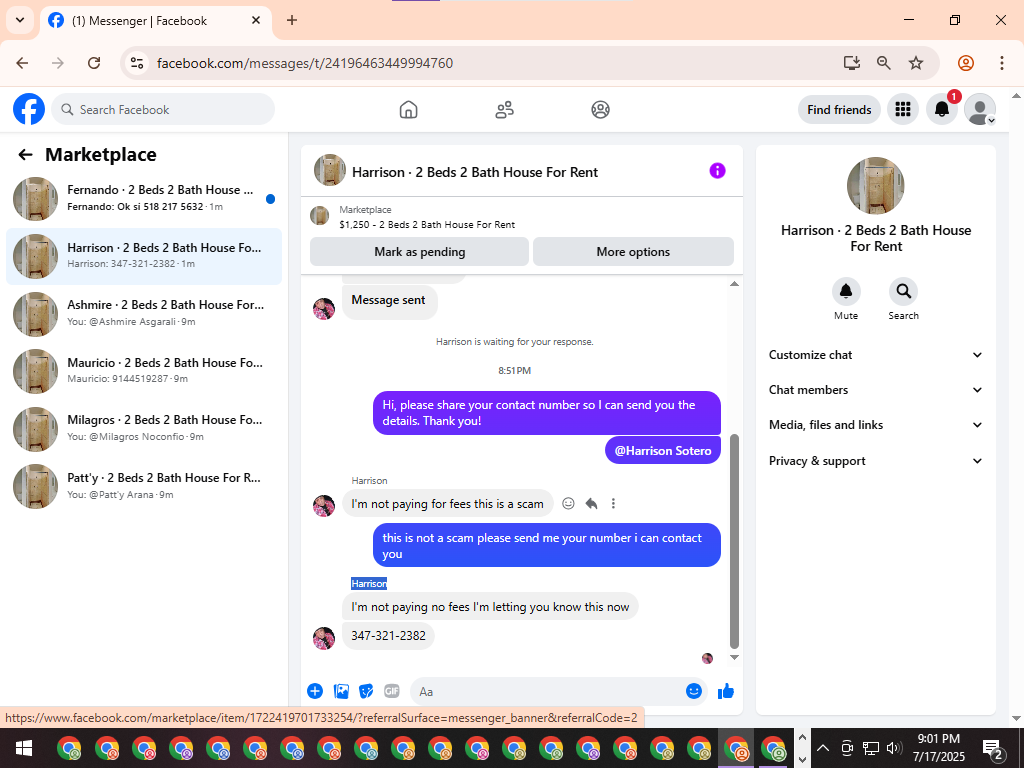Open the emoji picker in message box
This screenshot has width=1024, height=768.
click(694, 691)
